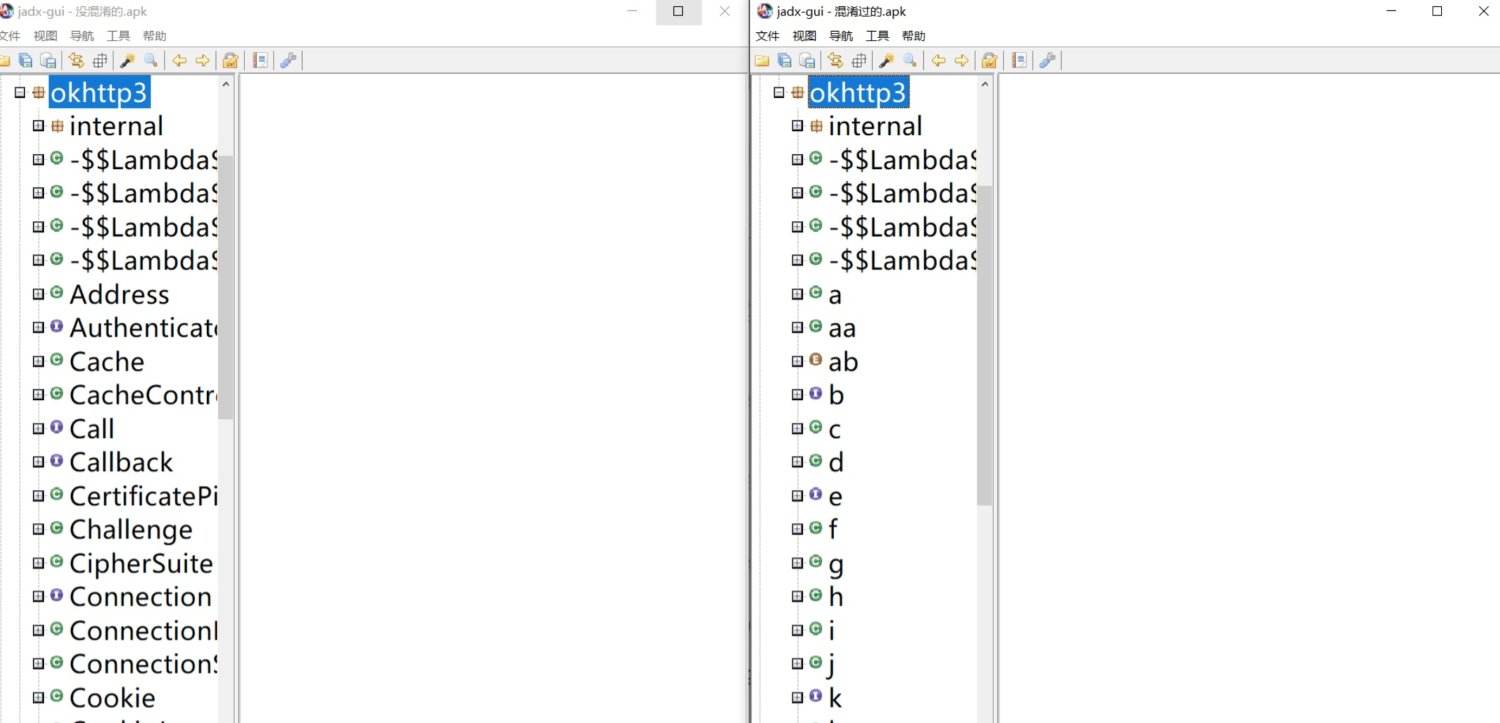Open 文件 menu in 混淆过的.apk window
1500x723 pixels.
pos(768,36)
